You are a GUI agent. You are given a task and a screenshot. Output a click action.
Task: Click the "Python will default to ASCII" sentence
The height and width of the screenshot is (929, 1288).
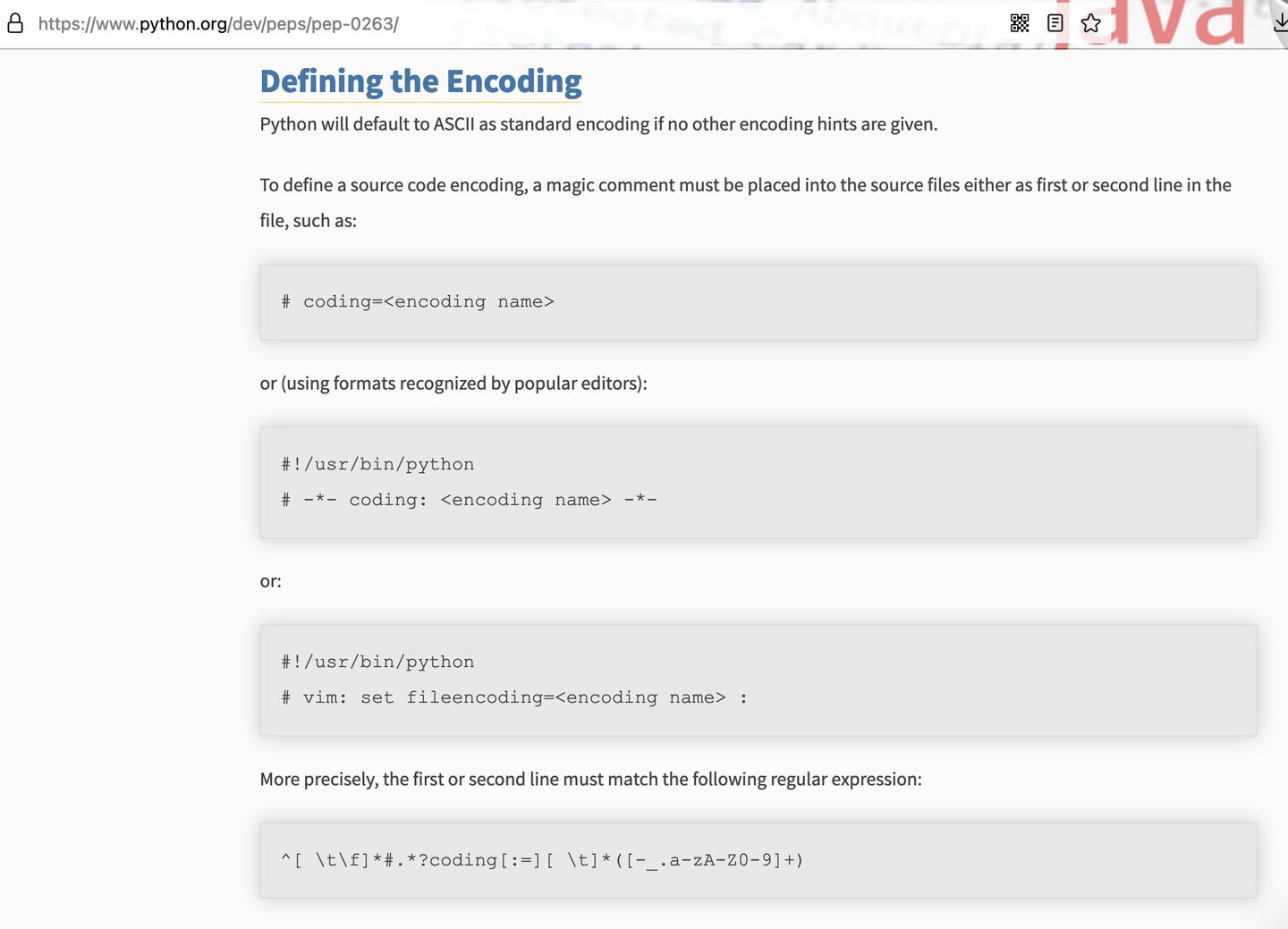[598, 124]
